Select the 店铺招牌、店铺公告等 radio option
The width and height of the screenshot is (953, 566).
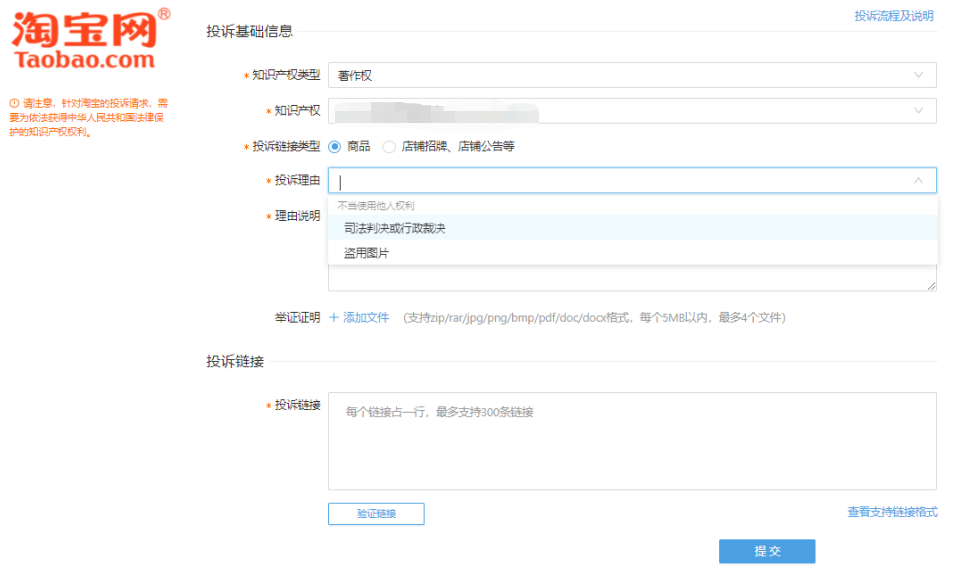(x=389, y=147)
